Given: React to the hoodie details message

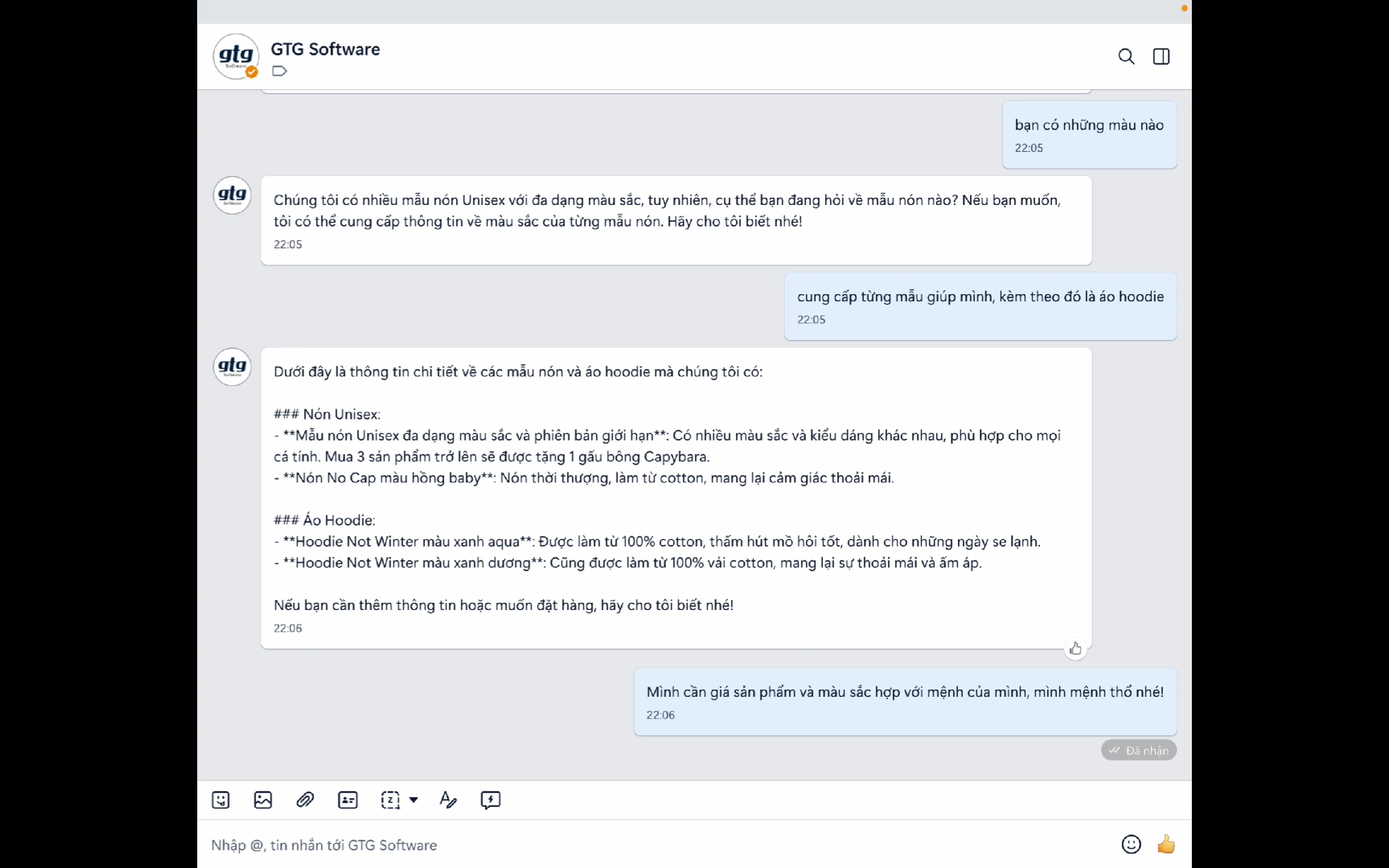Looking at the screenshot, I should coord(1076,649).
